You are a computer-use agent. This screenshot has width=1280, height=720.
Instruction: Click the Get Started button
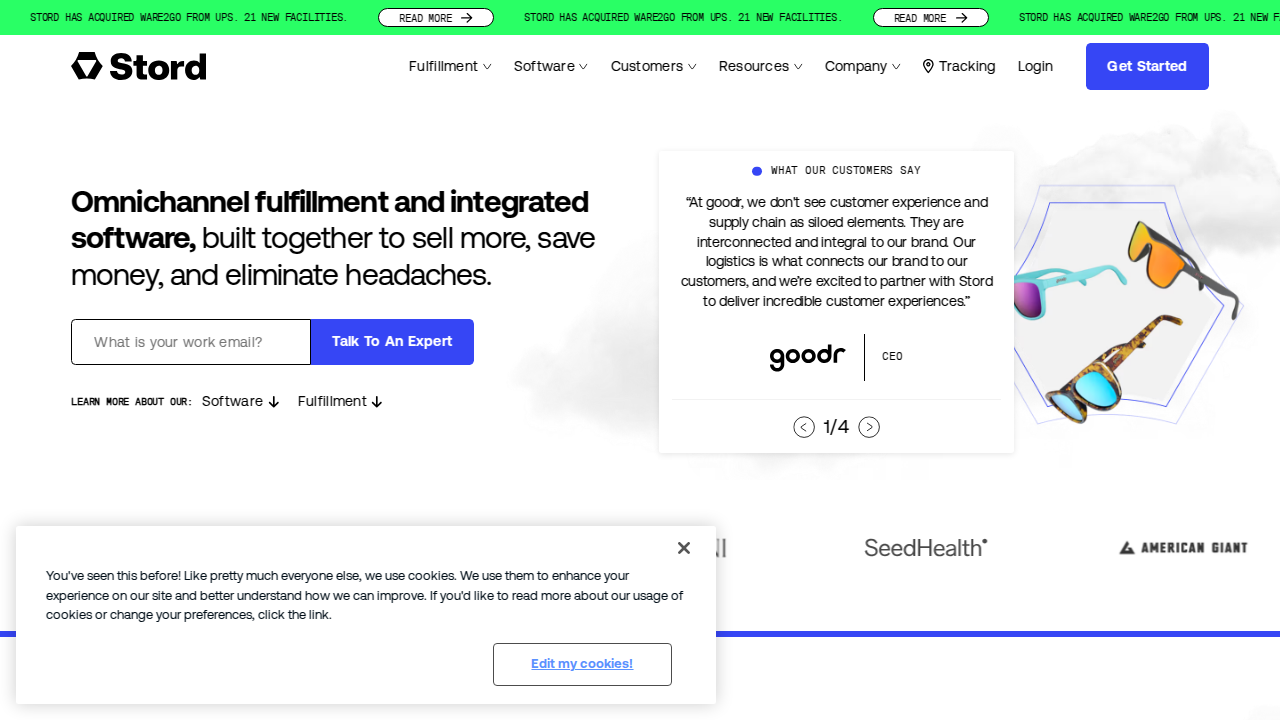pyautogui.click(x=1147, y=66)
